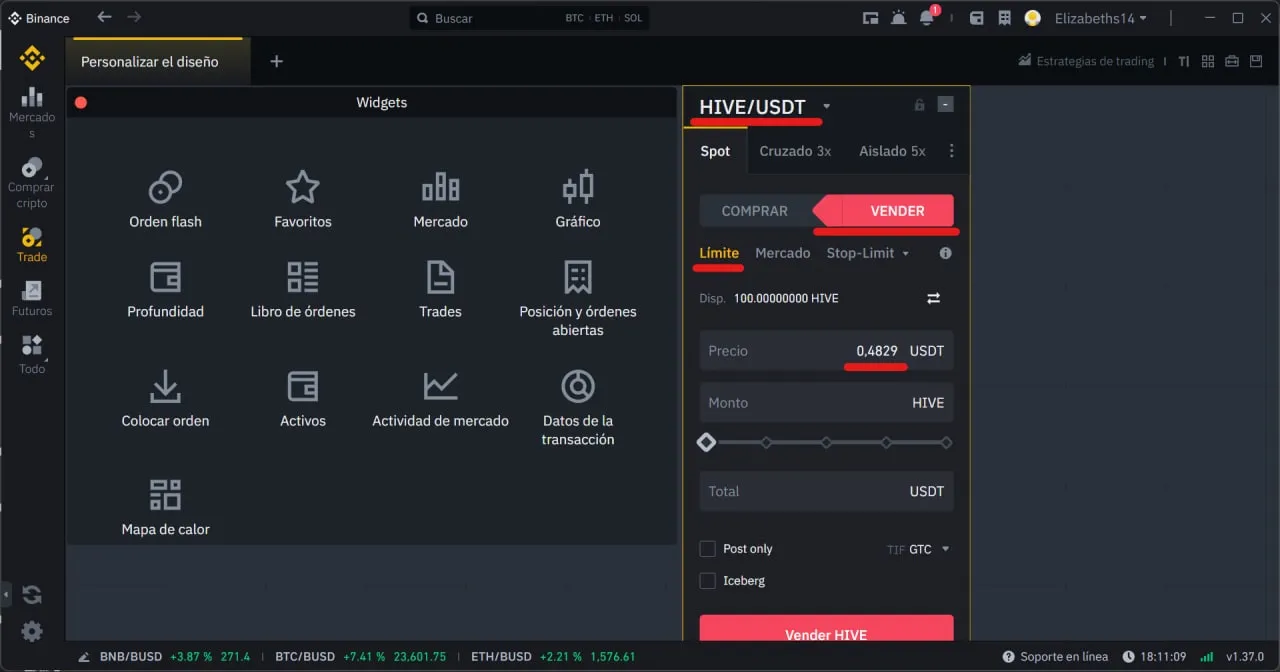1280x672 pixels.
Task: Open Estrategias de trading
Action: pyautogui.click(x=1086, y=61)
